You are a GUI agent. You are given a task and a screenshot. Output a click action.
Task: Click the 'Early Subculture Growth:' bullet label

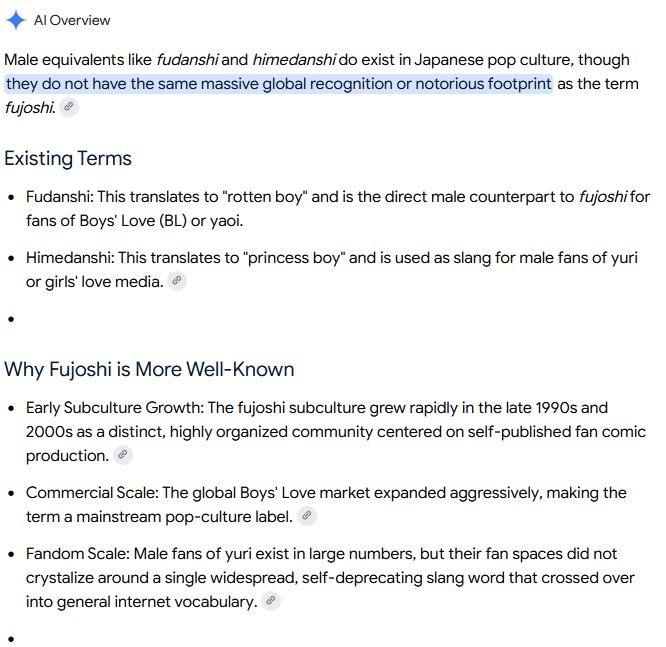[115, 408]
